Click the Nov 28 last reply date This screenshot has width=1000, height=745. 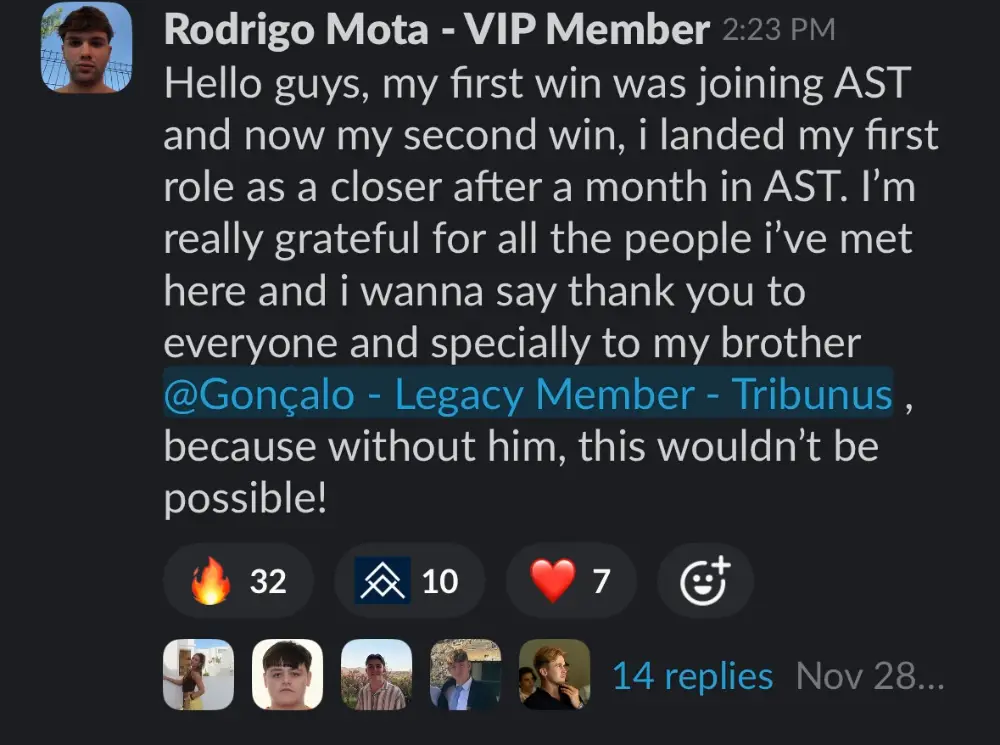pos(868,677)
